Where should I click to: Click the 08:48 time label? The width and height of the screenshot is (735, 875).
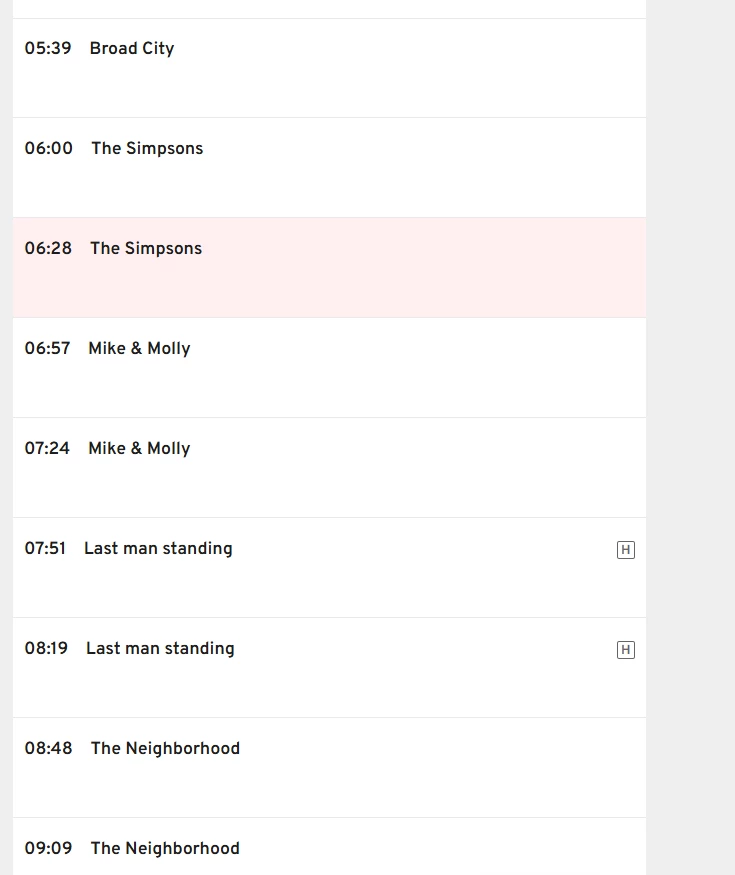[x=49, y=748]
